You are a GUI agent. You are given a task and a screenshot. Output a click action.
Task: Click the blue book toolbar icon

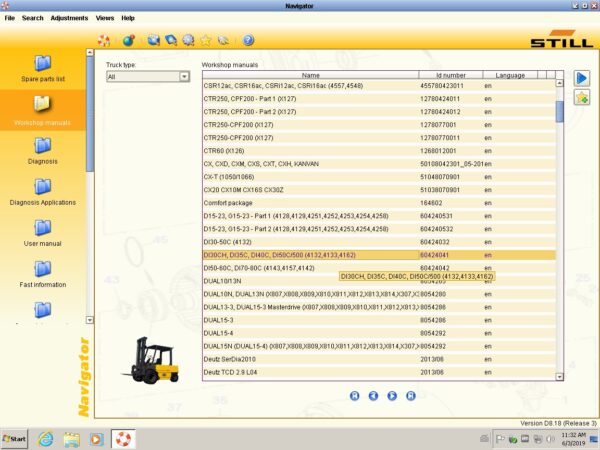[154, 40]
